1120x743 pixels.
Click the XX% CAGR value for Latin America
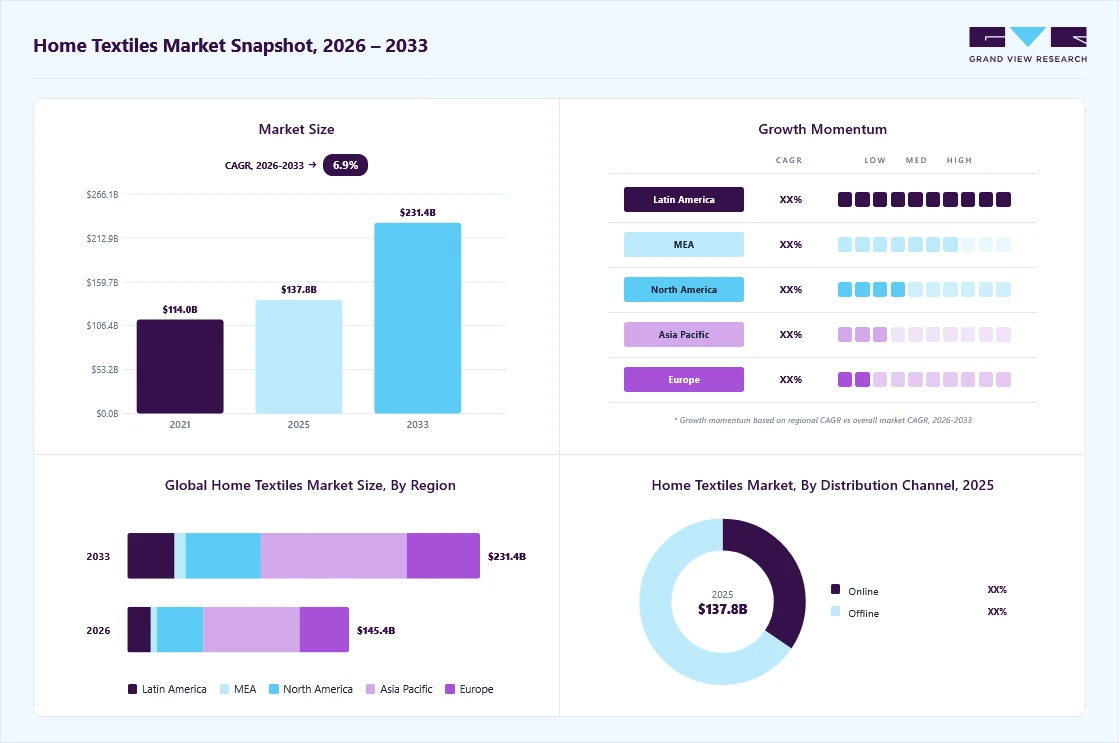coord(791,199)
